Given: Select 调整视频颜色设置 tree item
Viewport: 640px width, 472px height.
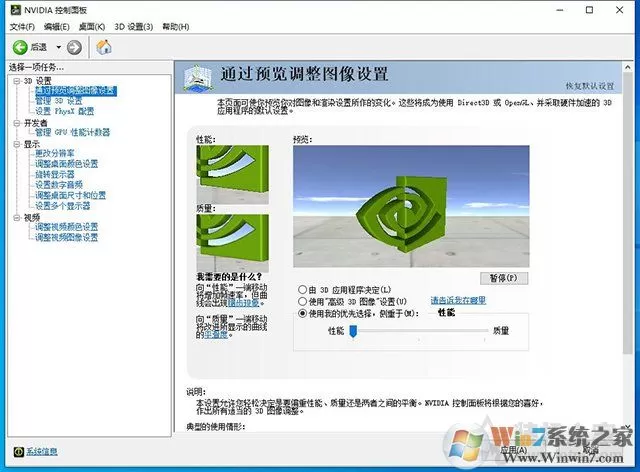Looking at the screenshot, I should pyautogui.click(x=67, y=227).
